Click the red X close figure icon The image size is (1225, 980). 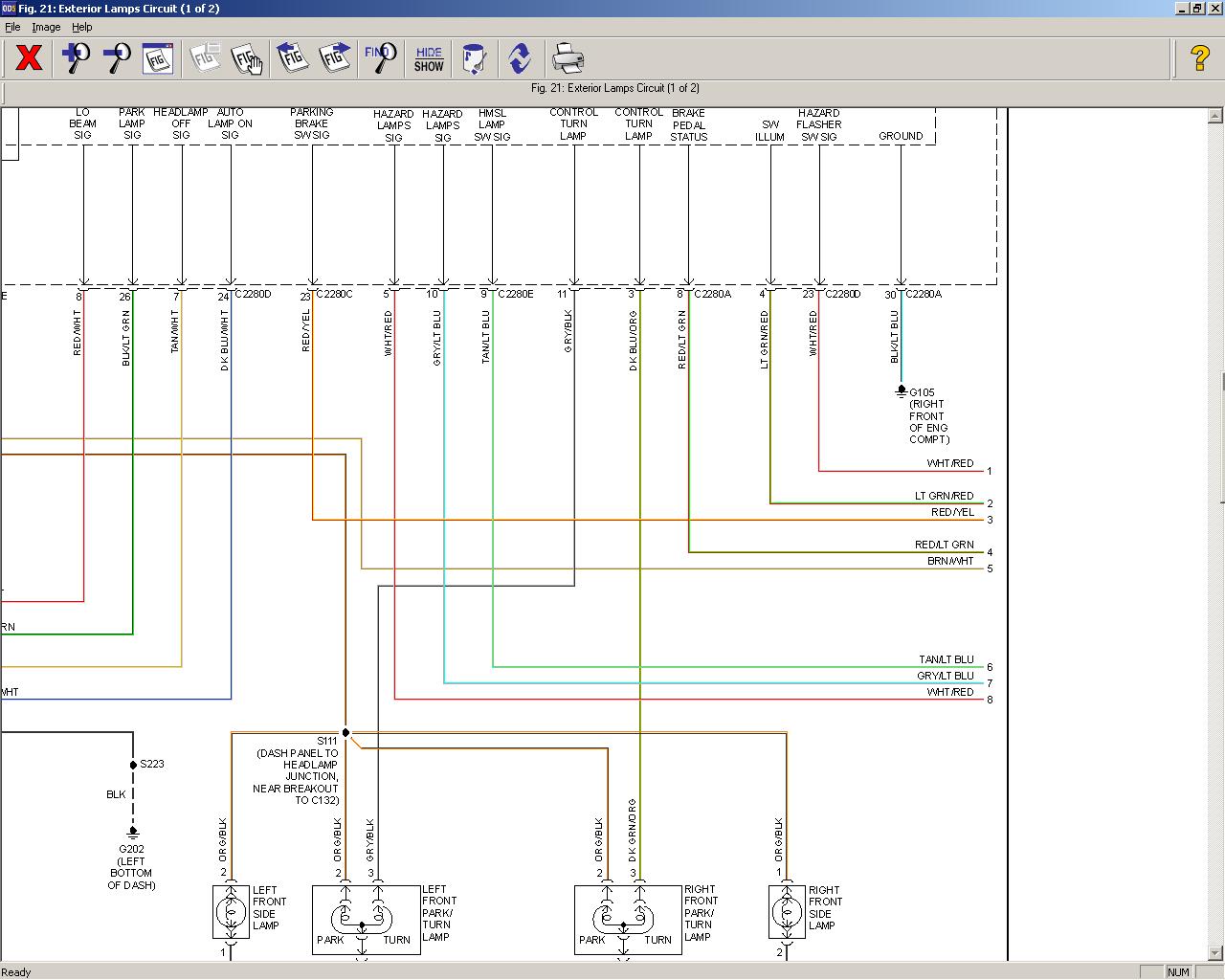[29, 58]
